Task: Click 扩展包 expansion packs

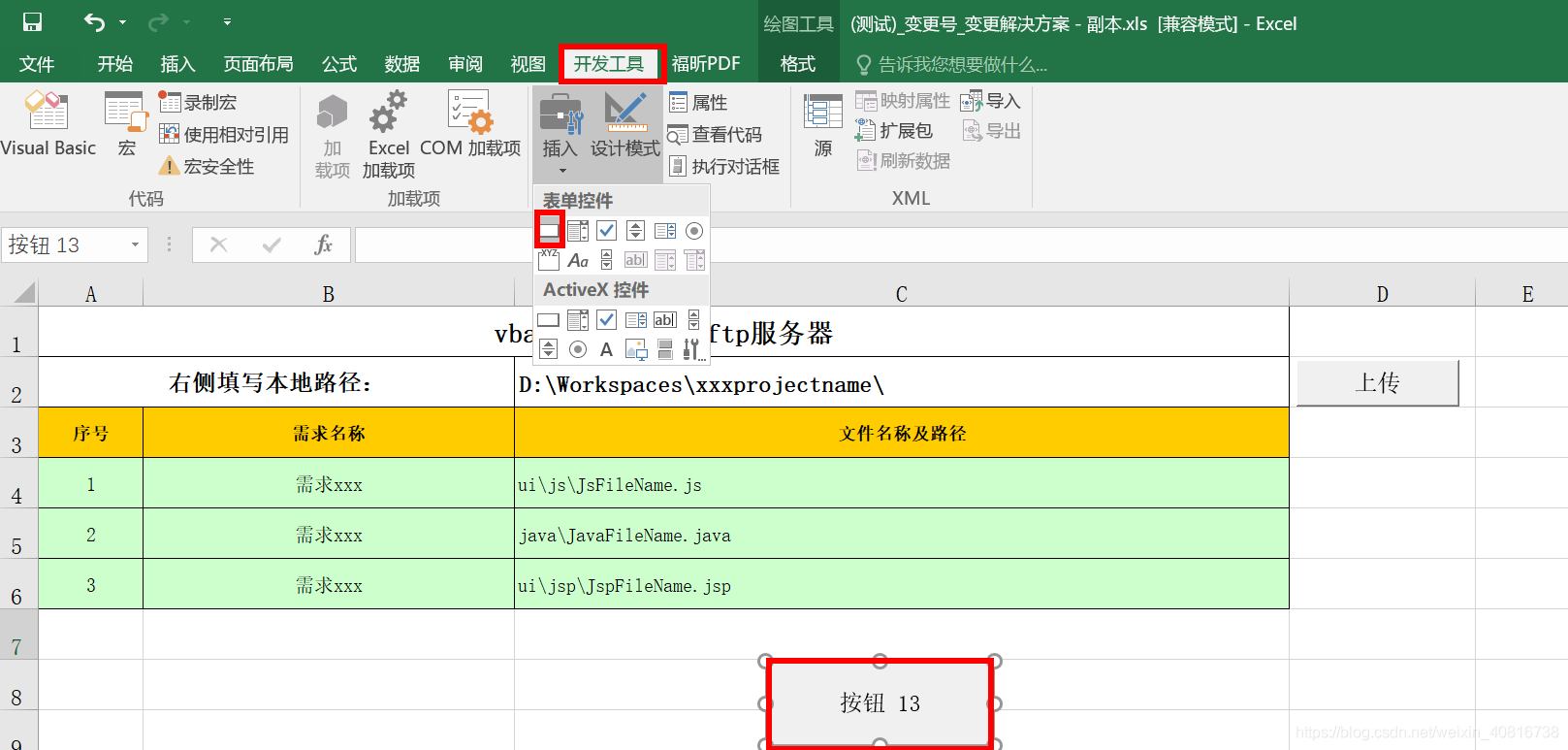Action: (893, 130)
